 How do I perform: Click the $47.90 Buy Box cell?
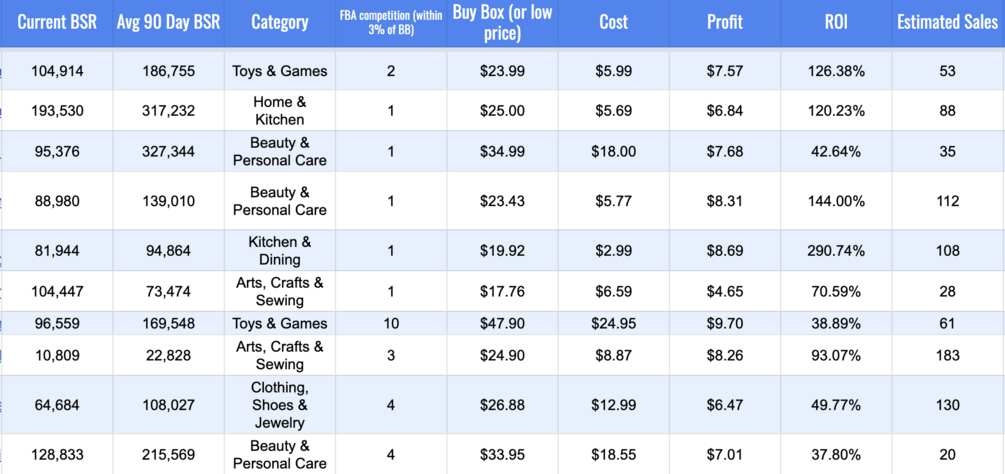coord(502,324)
